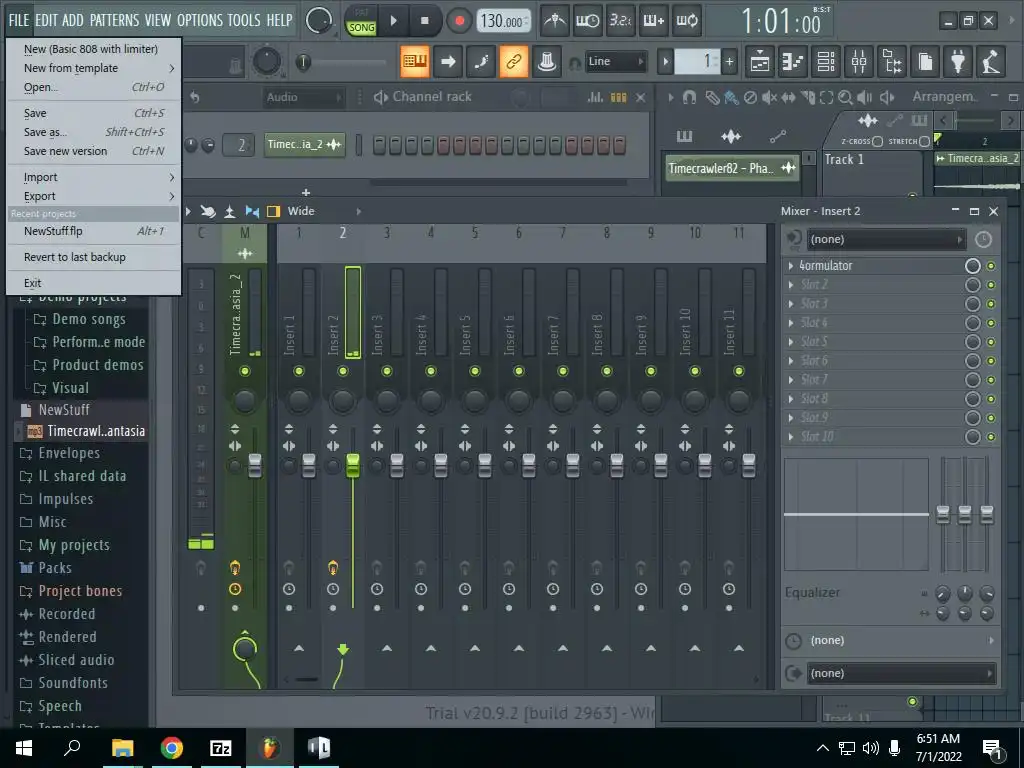
Task: Toggle the Z-CROSS option
Action: [877, 141]
